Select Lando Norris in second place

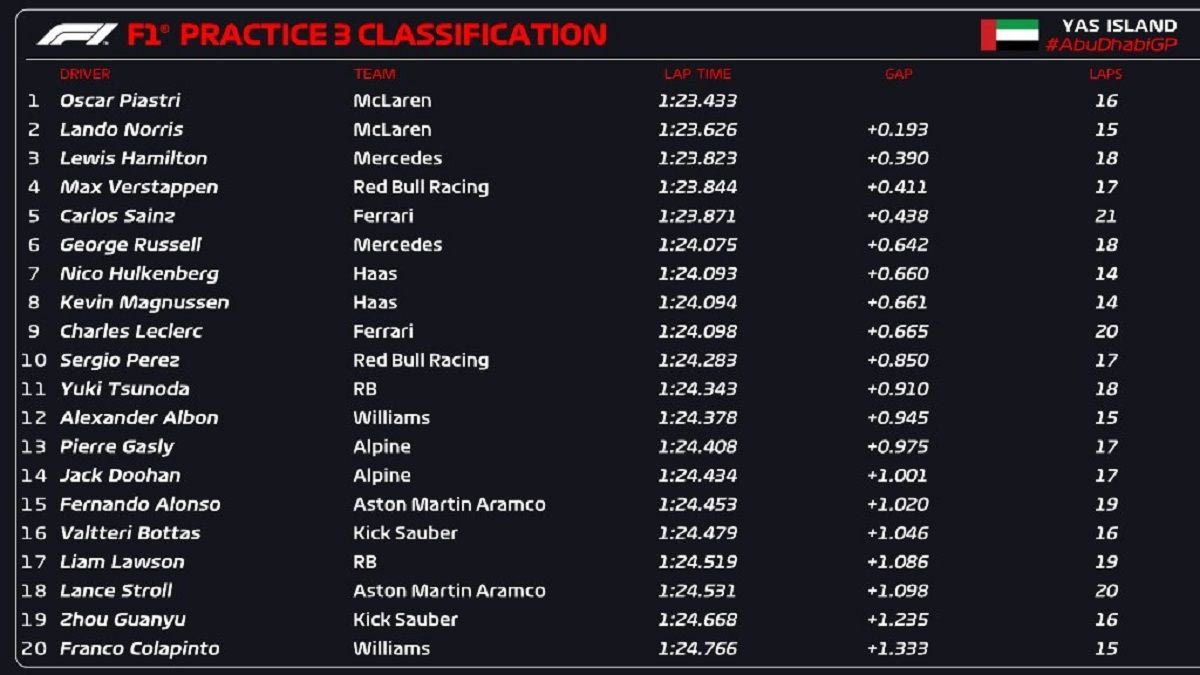tap(121, 130)
